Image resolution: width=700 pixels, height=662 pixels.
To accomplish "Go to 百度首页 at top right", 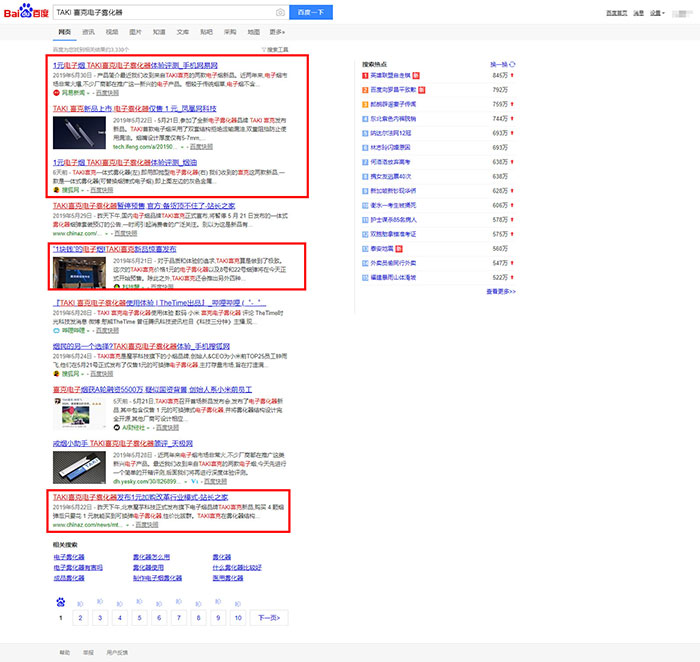I will tap(617, 13).
